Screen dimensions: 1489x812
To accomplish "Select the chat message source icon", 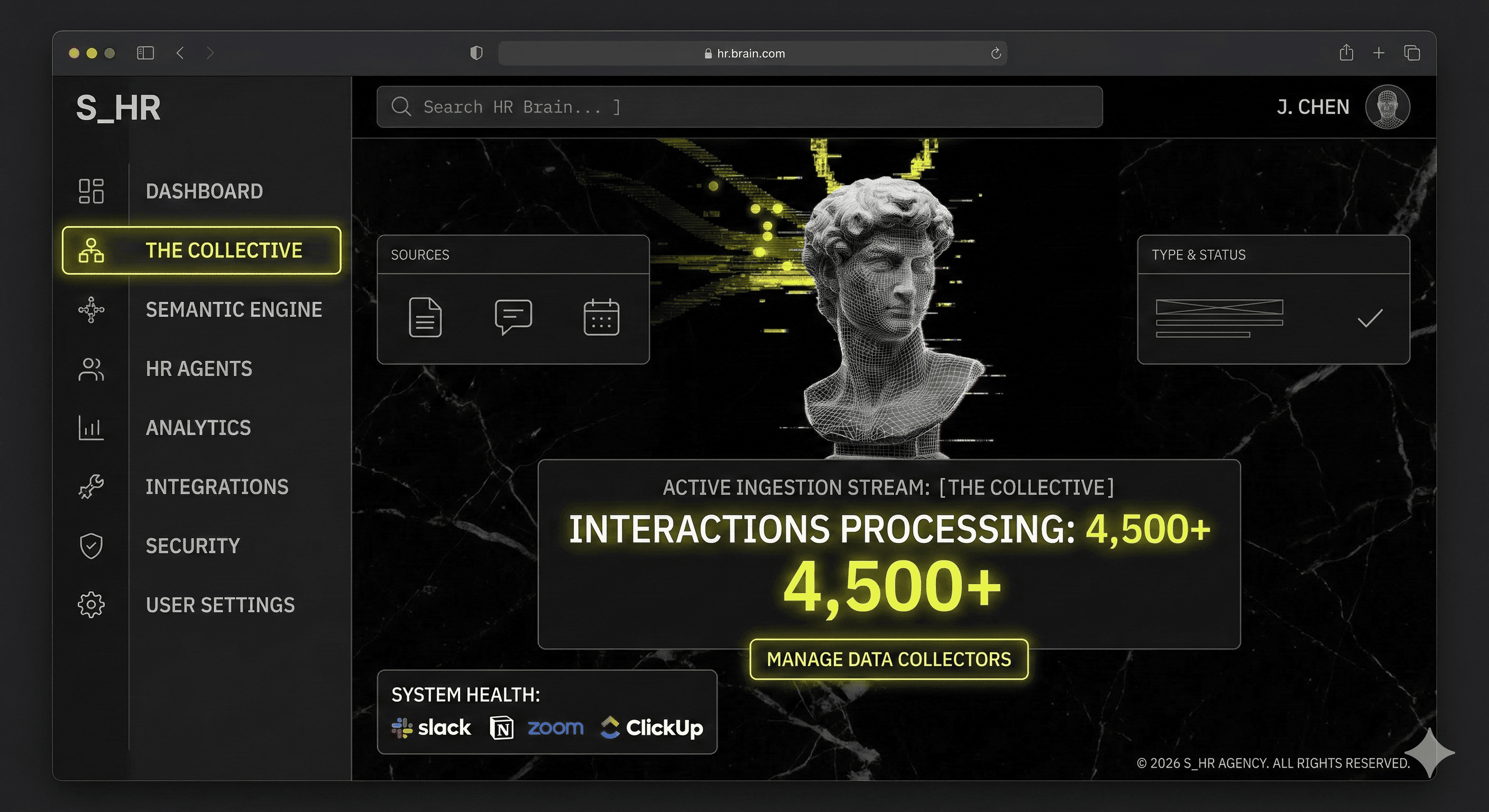I will tap(513, 317).
